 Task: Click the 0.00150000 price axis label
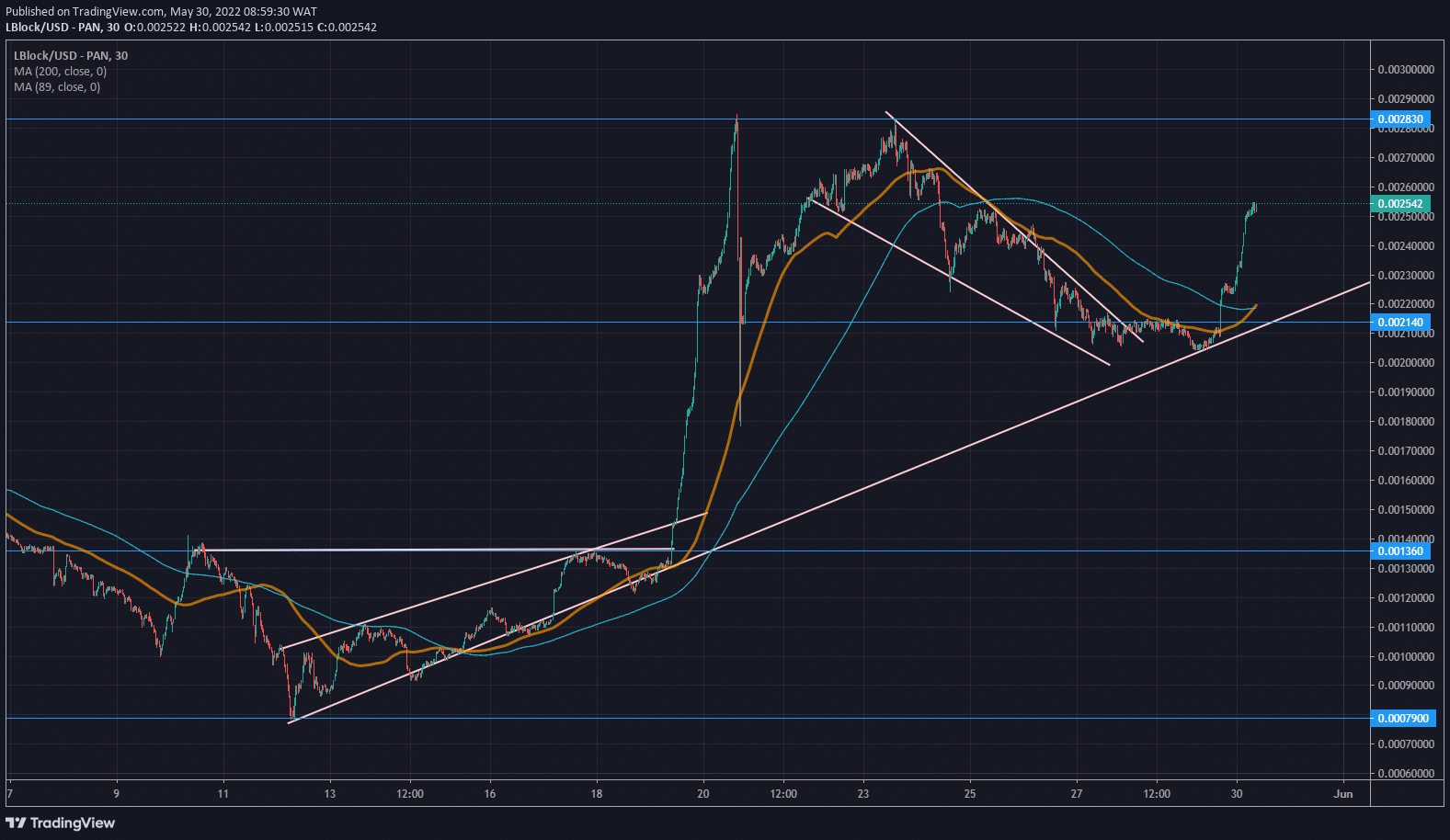(1406, 510)
